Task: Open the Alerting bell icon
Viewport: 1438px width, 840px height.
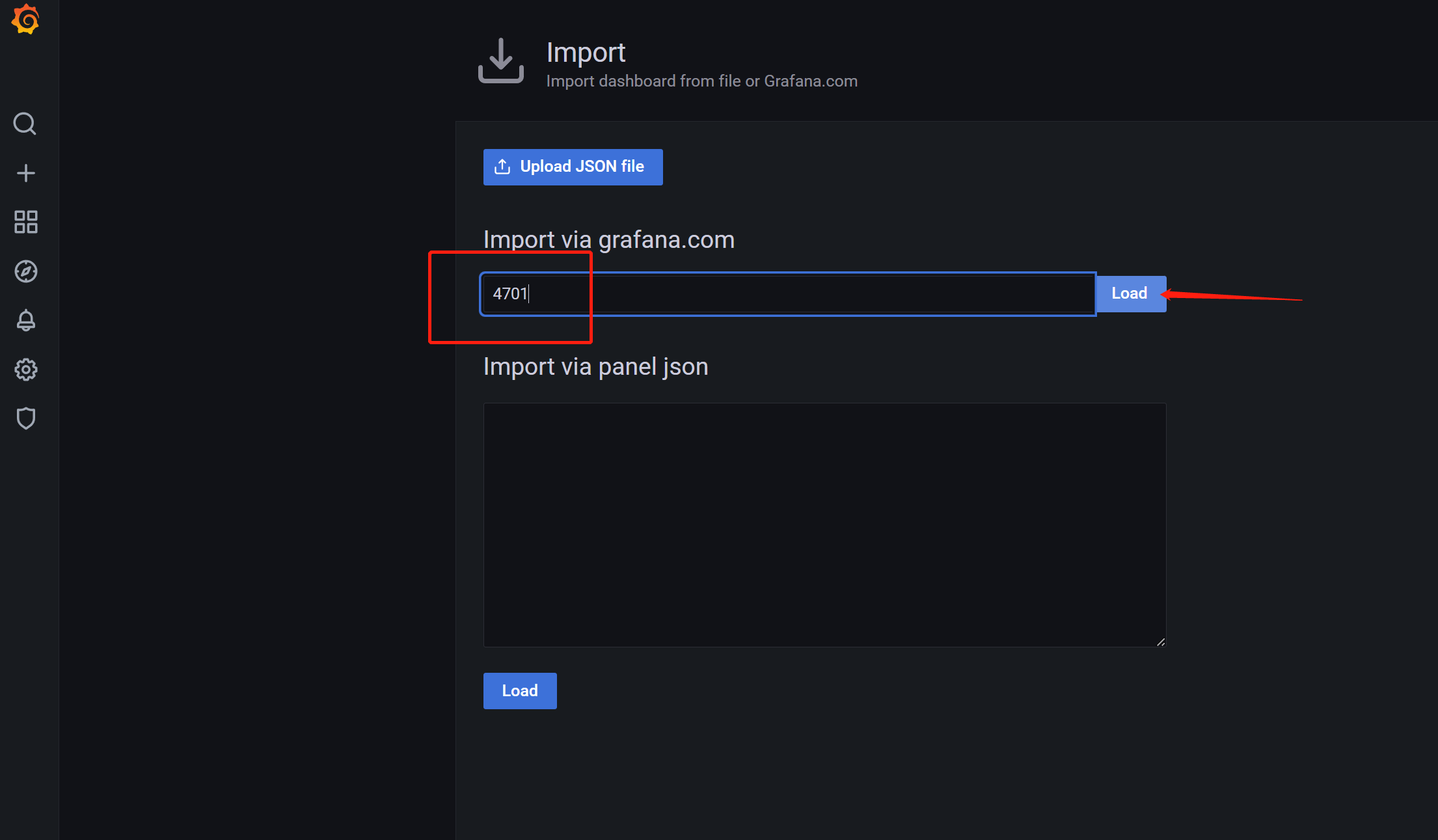Action: tap(26, 320)
